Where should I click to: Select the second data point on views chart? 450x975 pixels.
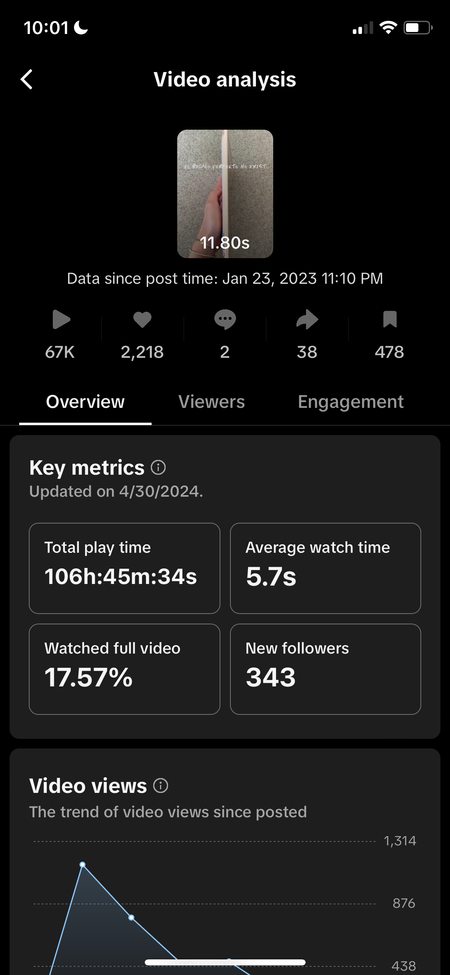pos(131,917)
